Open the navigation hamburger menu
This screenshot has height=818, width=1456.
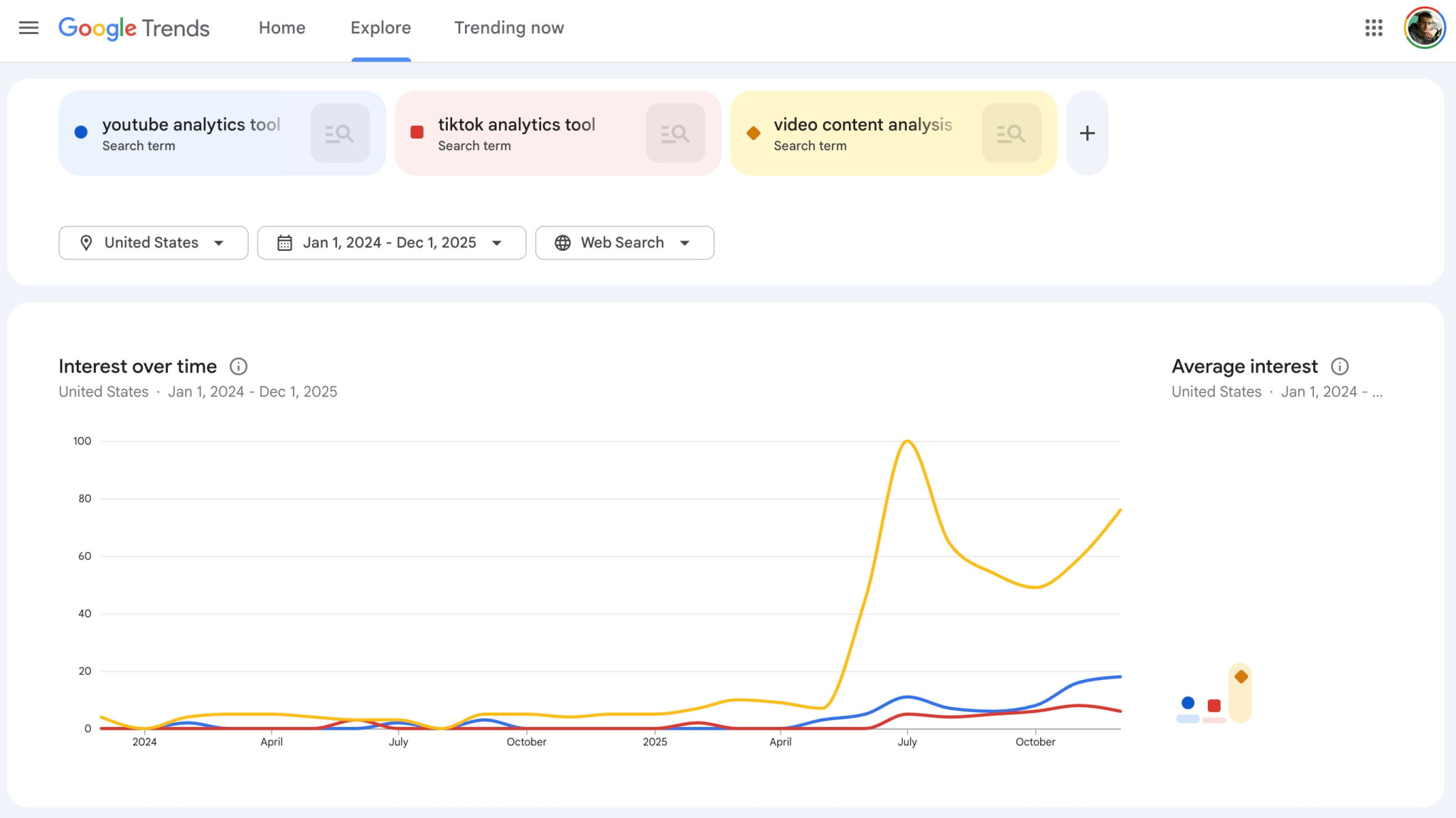(29, 28)
